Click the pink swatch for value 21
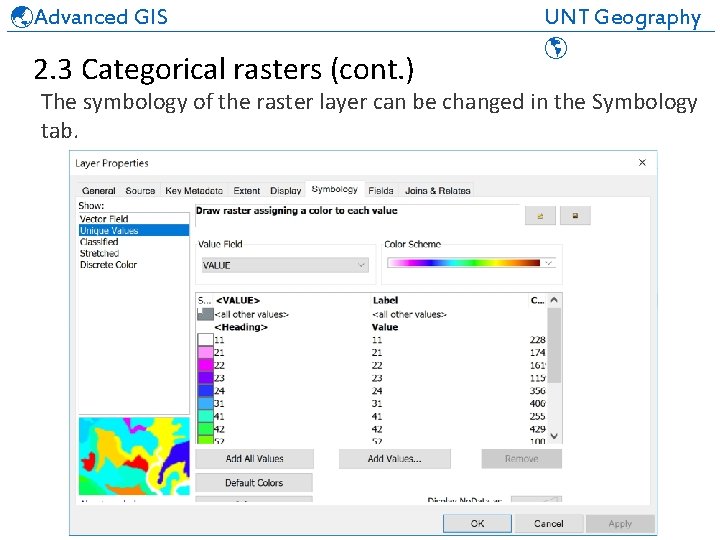The width and height of the screenshot is (720, 540). click(x=205, y=352)
